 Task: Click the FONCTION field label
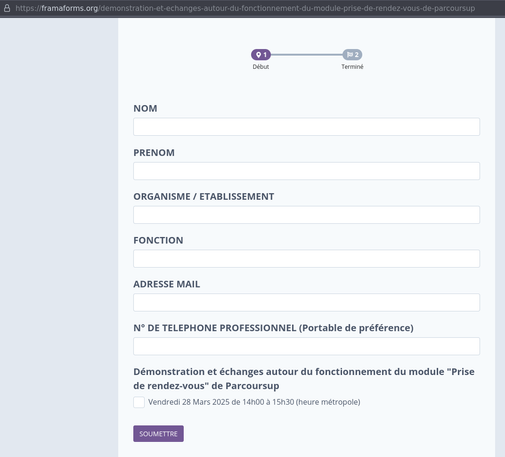(158, 240)
